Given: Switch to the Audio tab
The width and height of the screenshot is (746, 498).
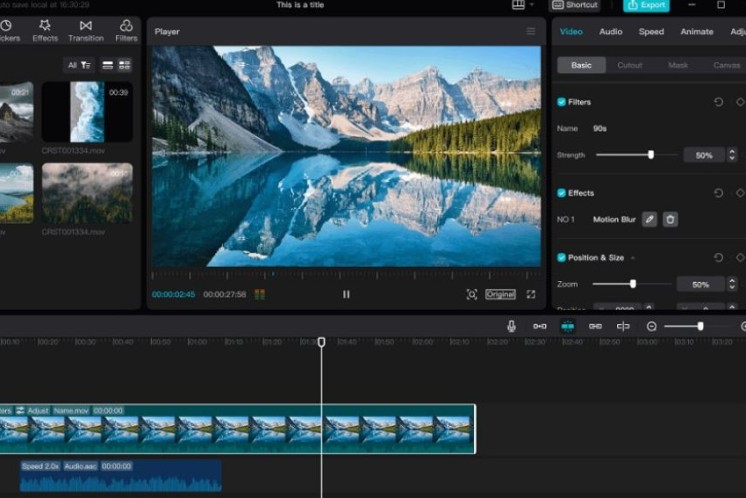Looking at the screenshot, I should coord(610,31).
